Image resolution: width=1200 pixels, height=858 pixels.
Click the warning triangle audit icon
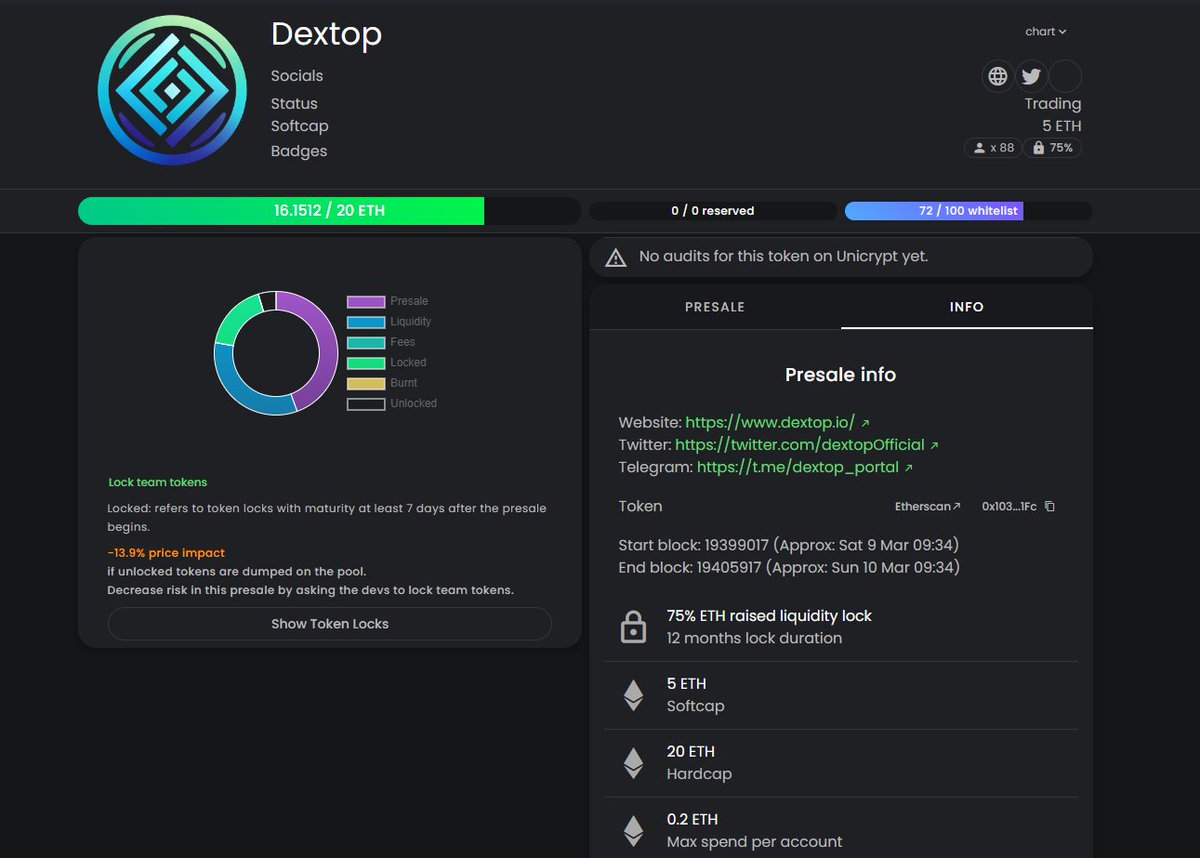pyautogui.click(x=617, y=257)
